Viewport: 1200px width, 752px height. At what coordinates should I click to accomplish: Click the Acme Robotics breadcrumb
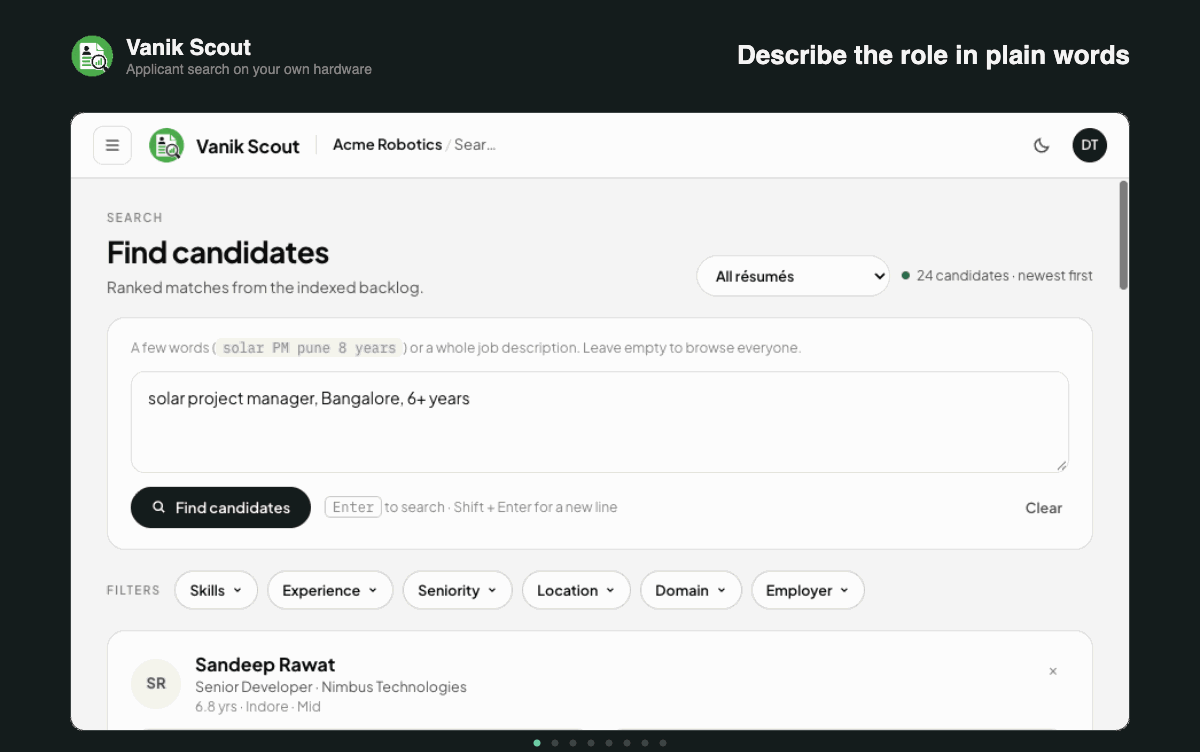(387, 145)
